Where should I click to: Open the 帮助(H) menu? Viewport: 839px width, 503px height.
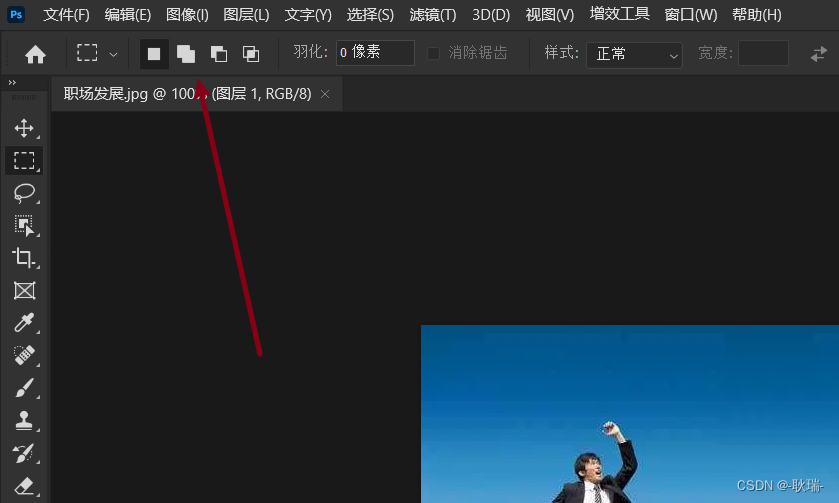pyautogui.click(x=757, y=14)
